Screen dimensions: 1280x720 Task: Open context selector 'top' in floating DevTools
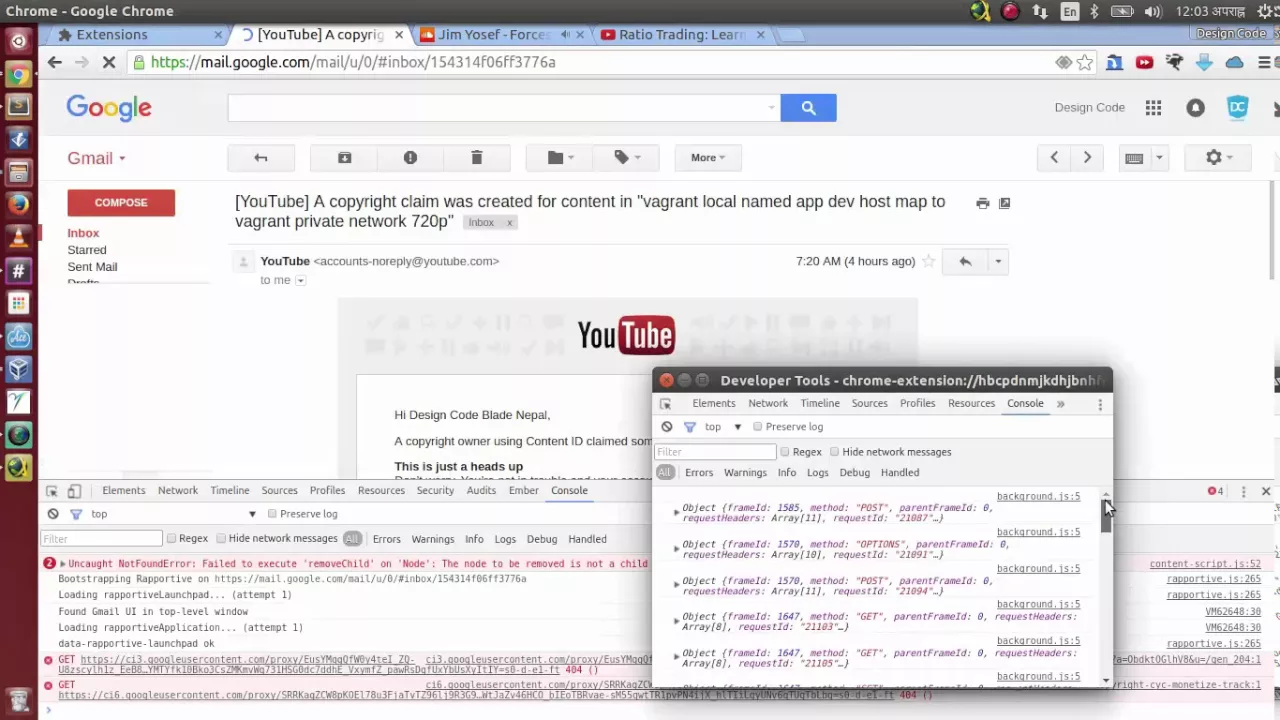tap(722, 427)
